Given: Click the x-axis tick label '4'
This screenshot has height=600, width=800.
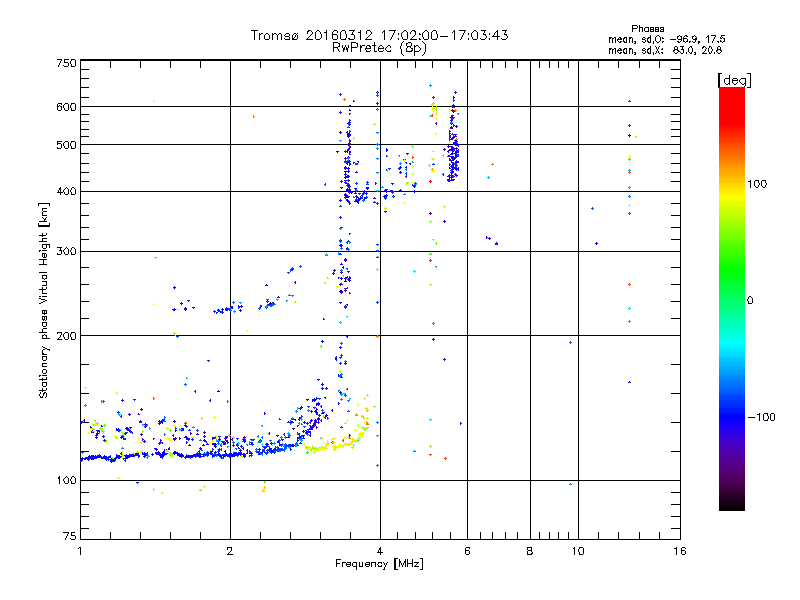Looking at the screenshot, I should [380, 551].
